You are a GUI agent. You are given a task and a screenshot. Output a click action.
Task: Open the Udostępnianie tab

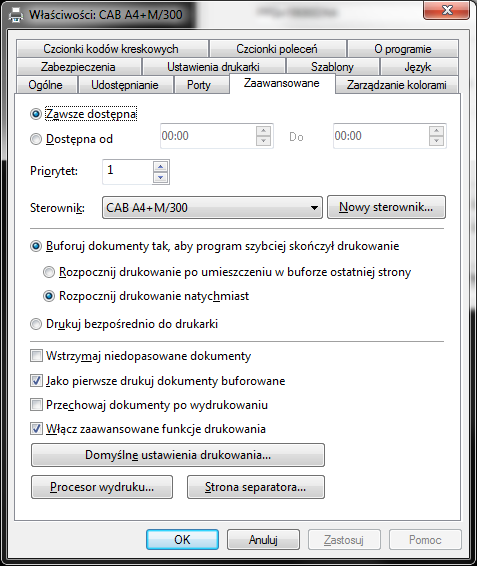point(125,85)
